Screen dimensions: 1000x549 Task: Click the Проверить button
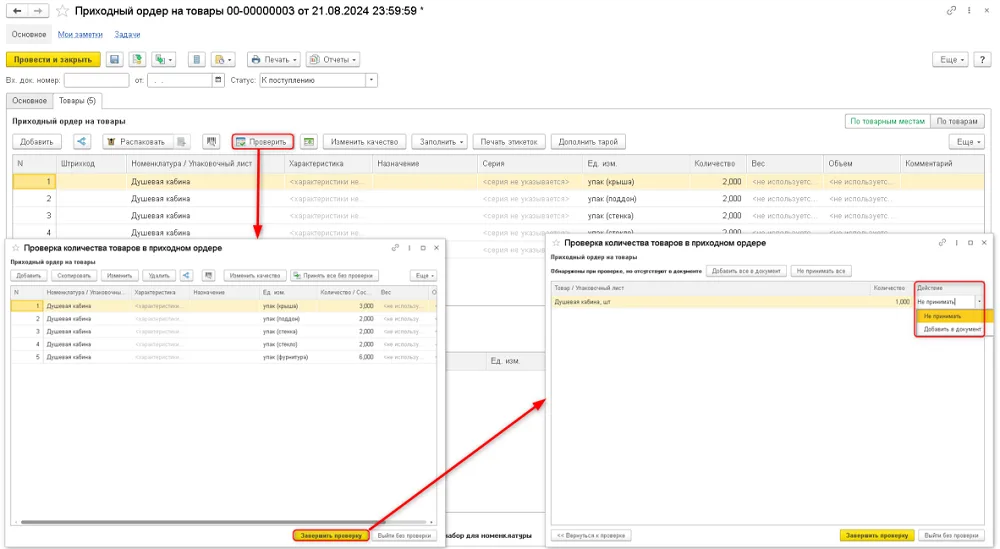click(x=263, y=142)
